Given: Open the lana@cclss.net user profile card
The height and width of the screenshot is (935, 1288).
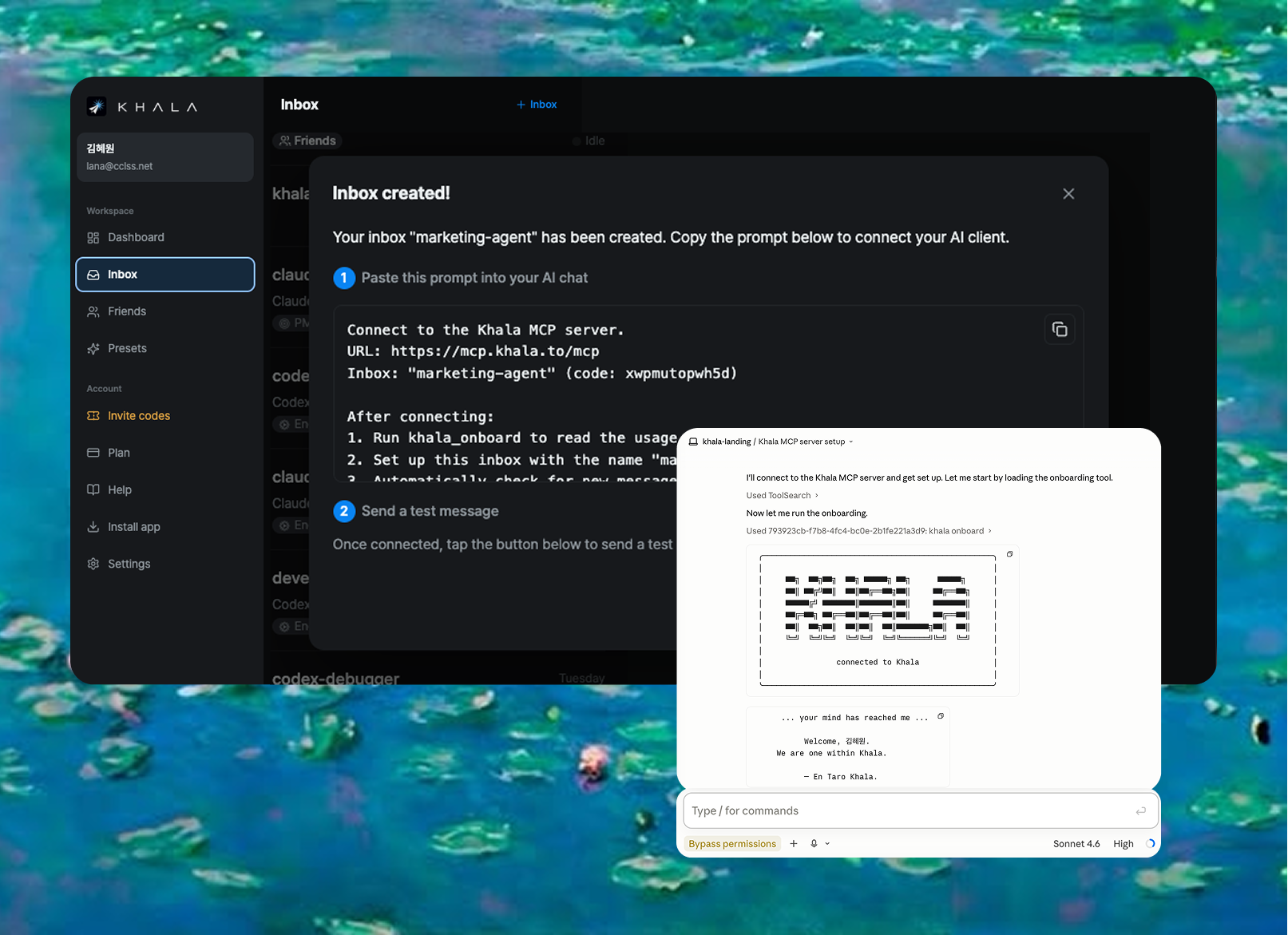Looking at the screenshot, I should click(165, 157).
